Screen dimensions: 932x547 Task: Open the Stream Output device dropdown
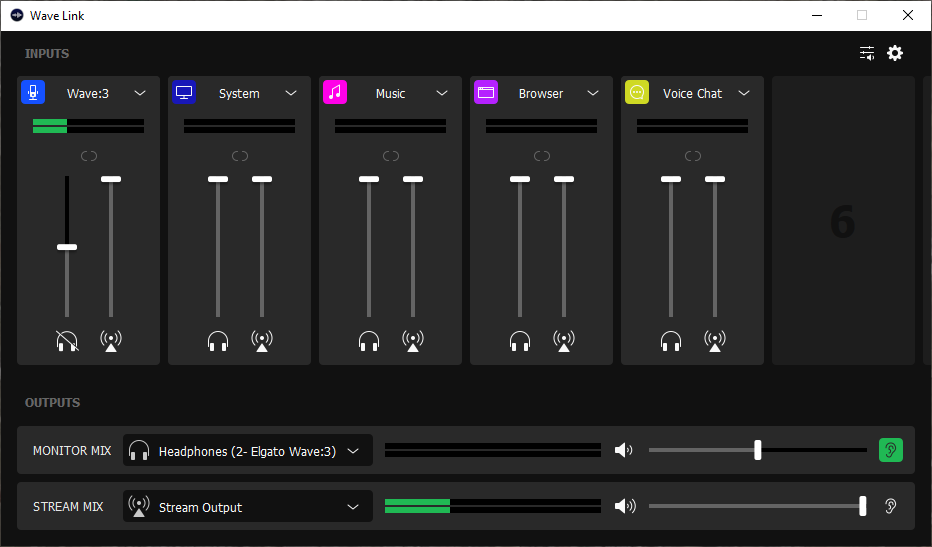tap(248, 506)
